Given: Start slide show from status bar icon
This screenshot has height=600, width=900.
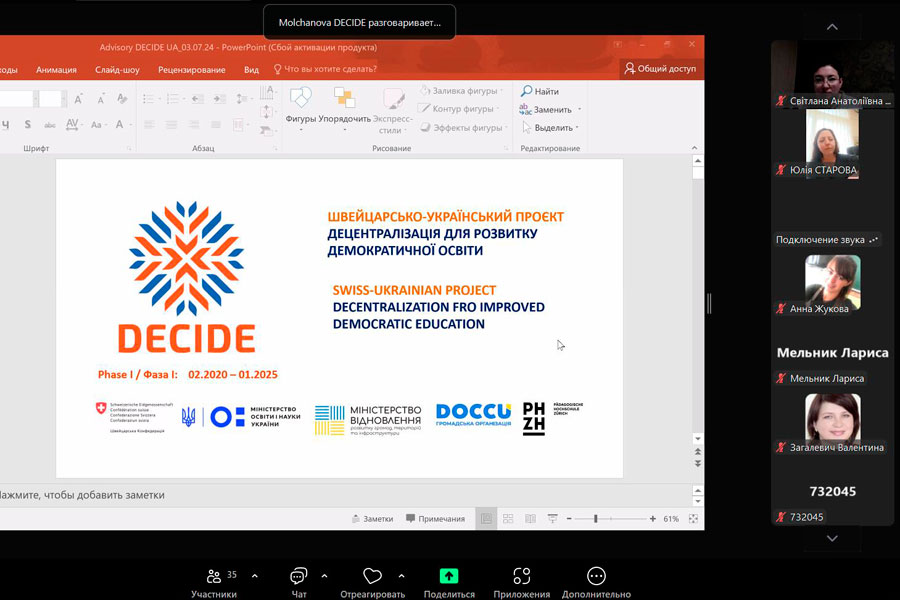Looking at the screenshot, I should (552, 518).
